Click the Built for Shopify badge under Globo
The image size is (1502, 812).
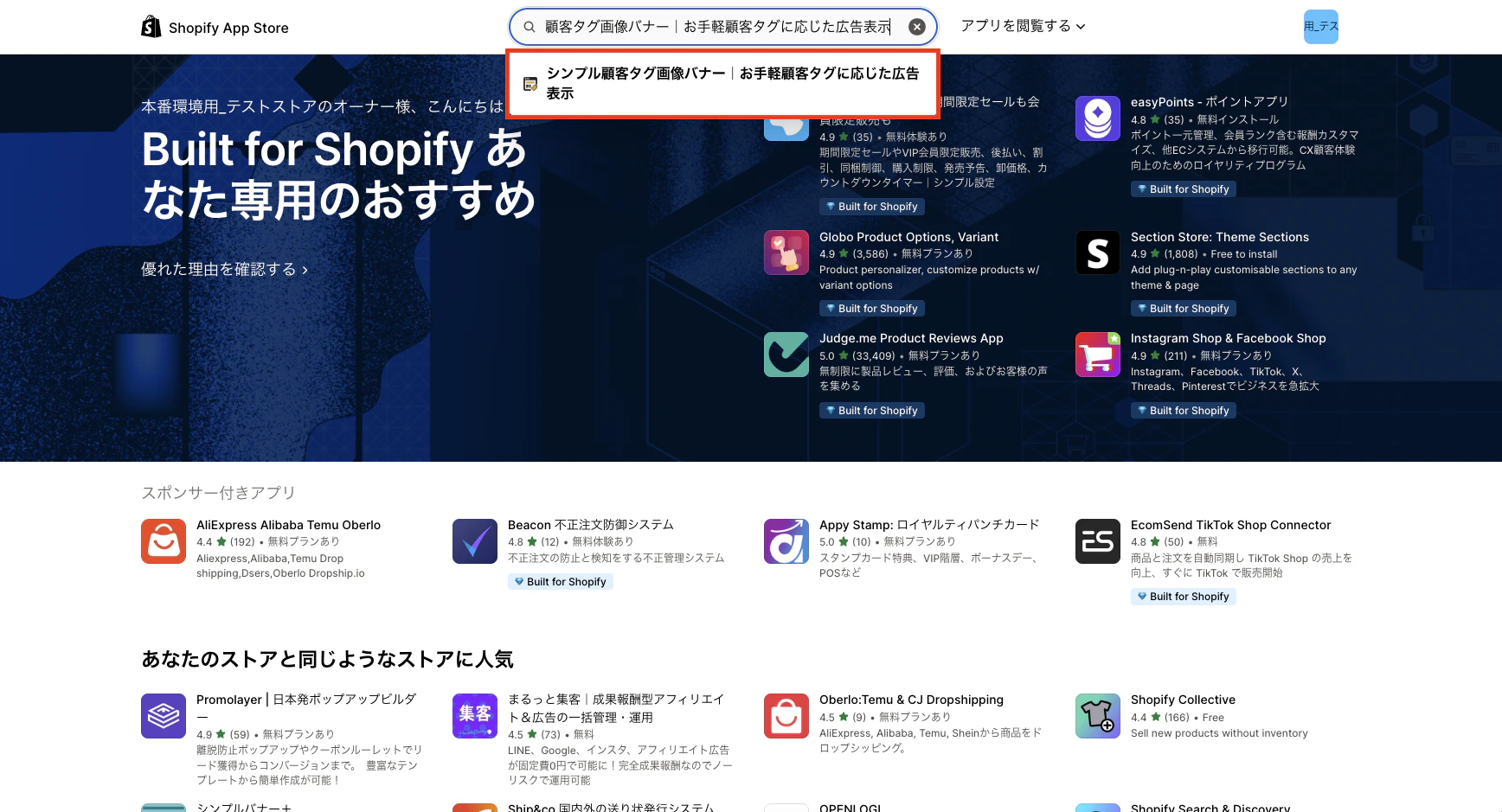click(x=871, y=308)
